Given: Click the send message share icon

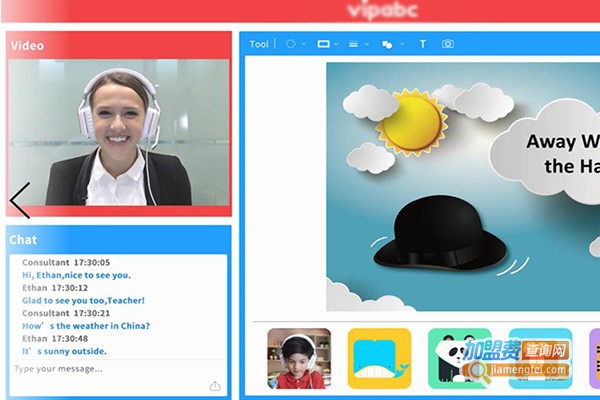Looking at the screenshot, I should [x=215, y=386].
